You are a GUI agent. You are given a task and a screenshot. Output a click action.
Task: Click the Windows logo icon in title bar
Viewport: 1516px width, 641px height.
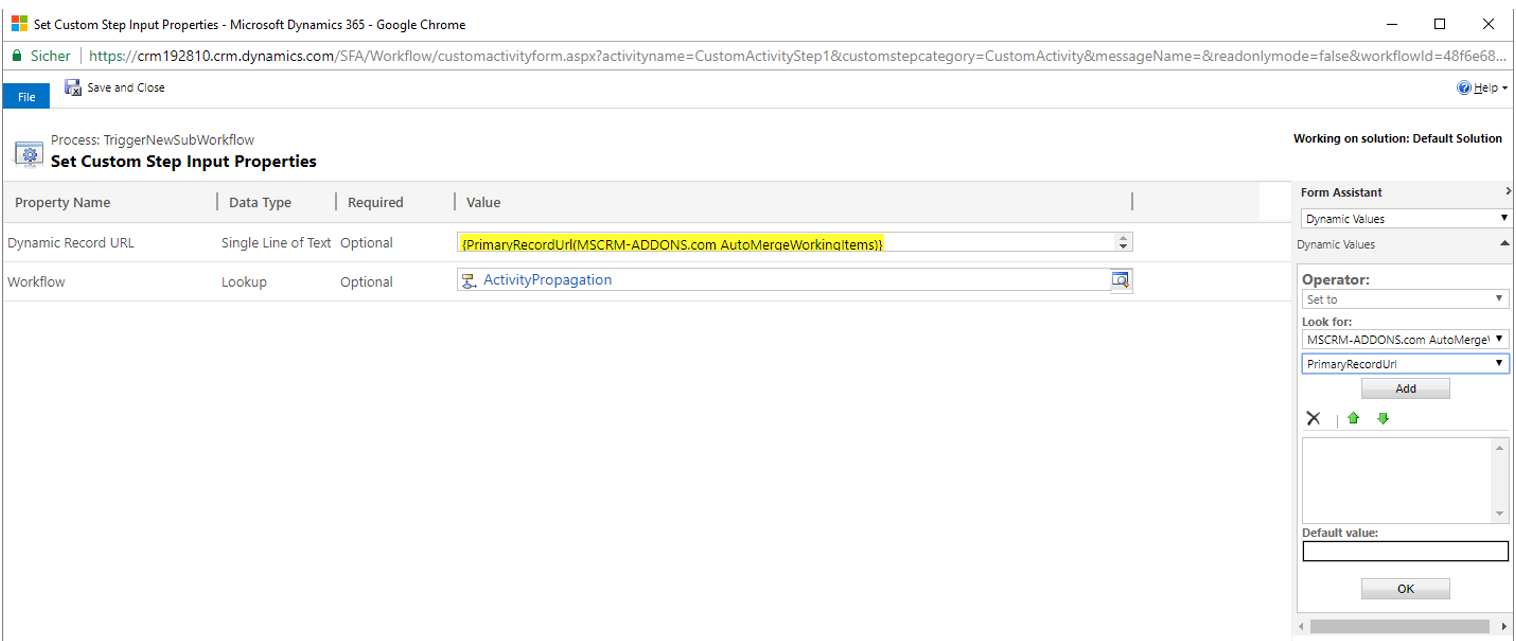(19, 23)
